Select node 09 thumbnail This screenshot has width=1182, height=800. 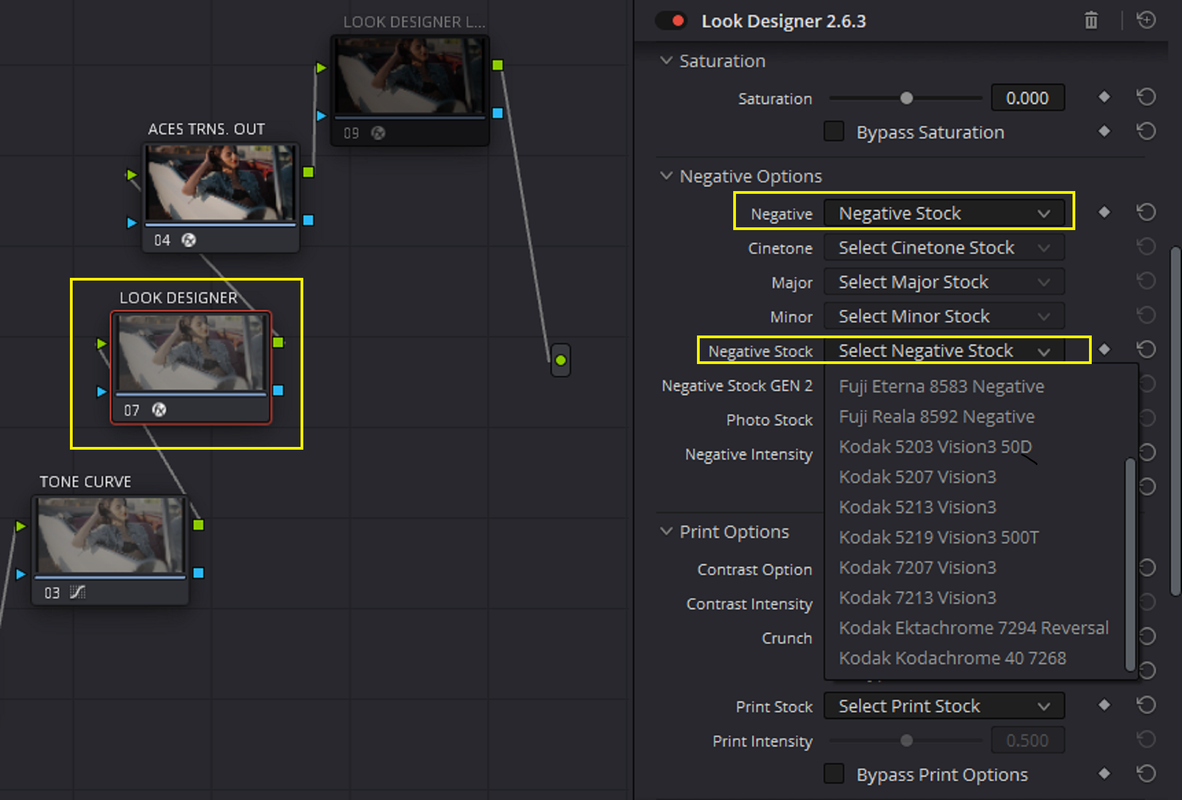pos(409,77)
